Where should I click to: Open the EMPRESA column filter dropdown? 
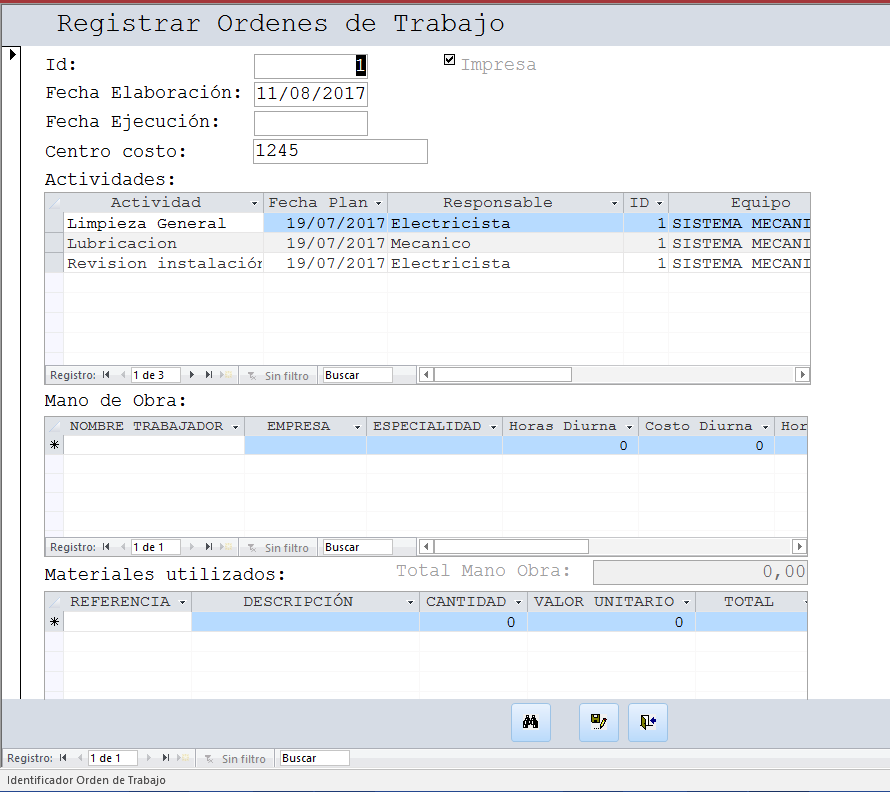point(357,427)
